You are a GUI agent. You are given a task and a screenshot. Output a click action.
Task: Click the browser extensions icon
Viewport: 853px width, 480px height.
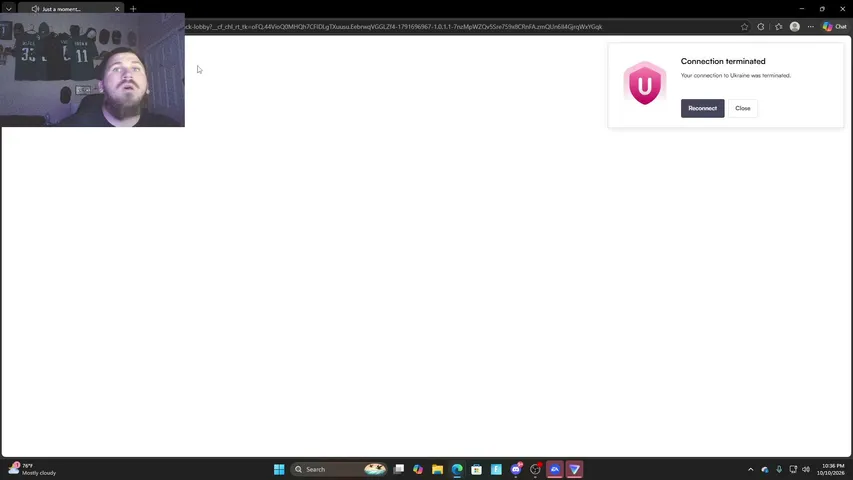761,27
